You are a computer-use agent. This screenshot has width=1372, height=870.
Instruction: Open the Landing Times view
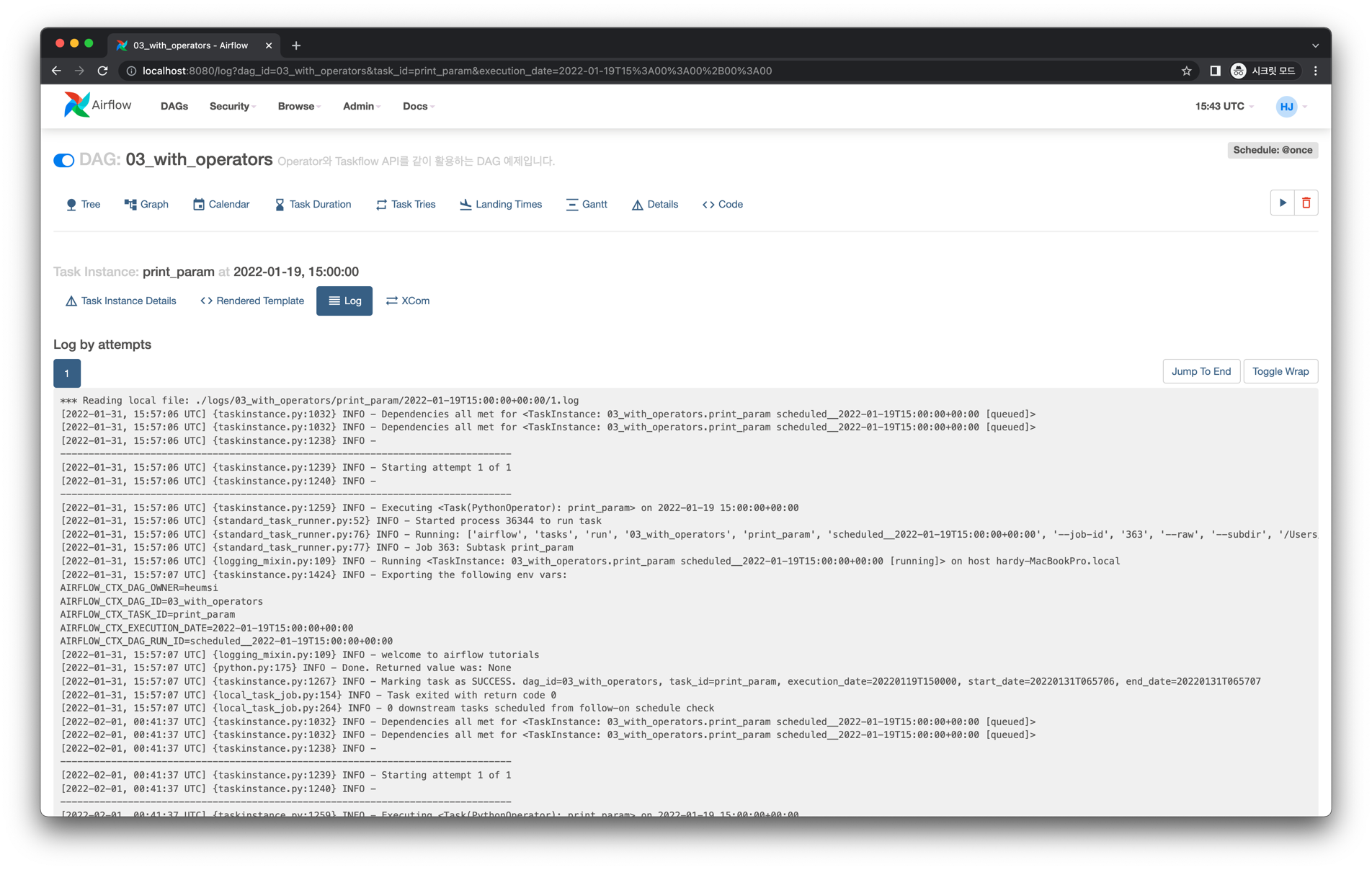501,205
